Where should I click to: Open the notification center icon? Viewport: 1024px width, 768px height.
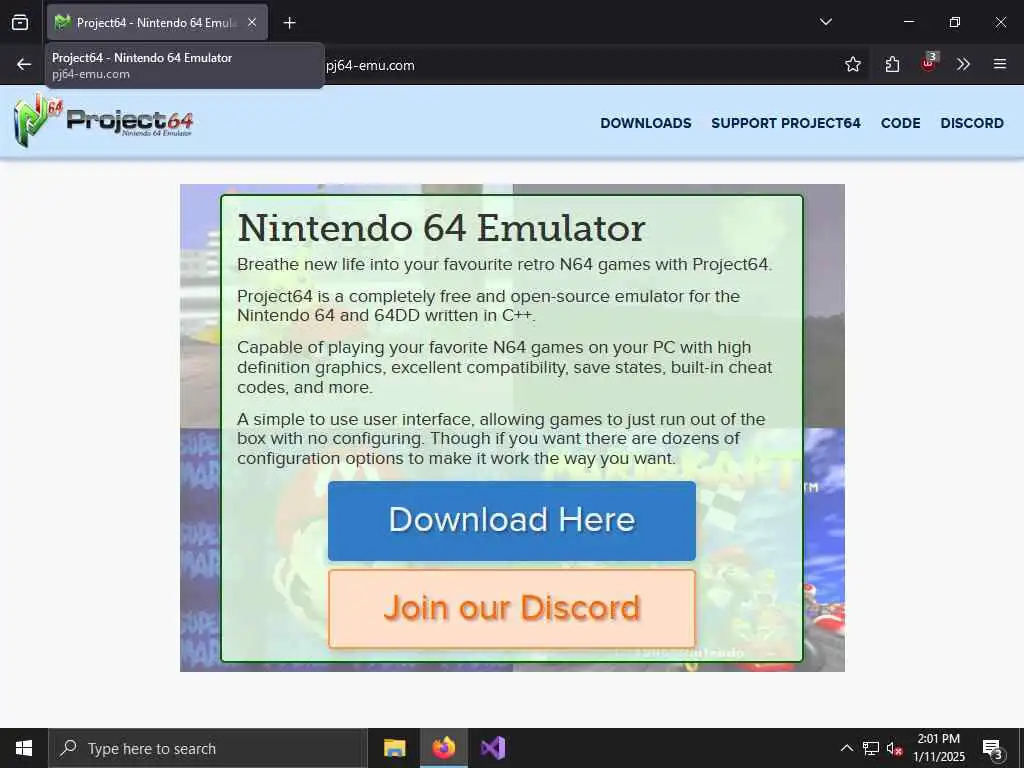[x=993, y=749]
